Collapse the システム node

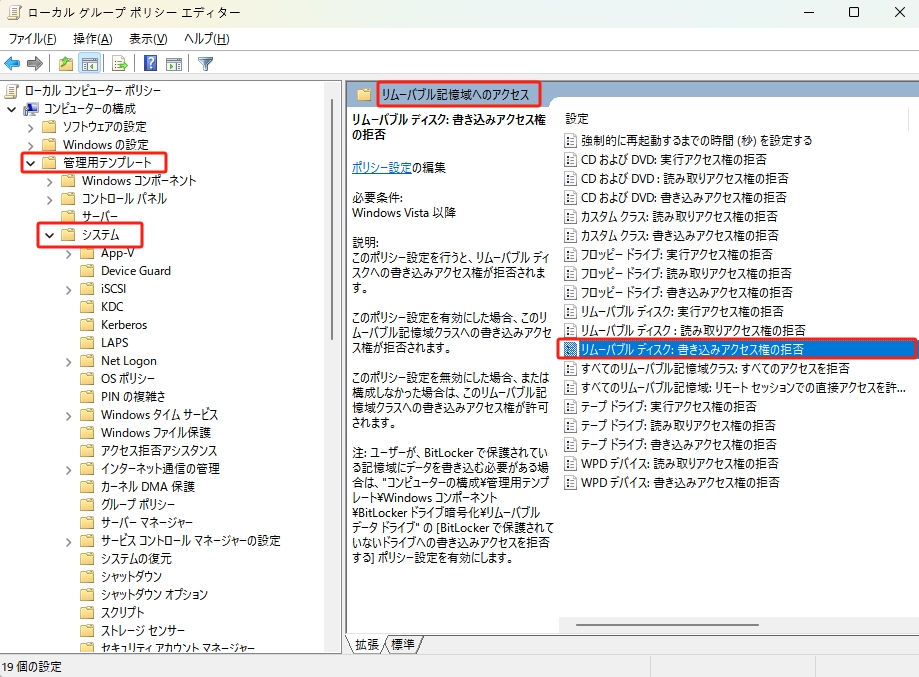coord(47,235)
